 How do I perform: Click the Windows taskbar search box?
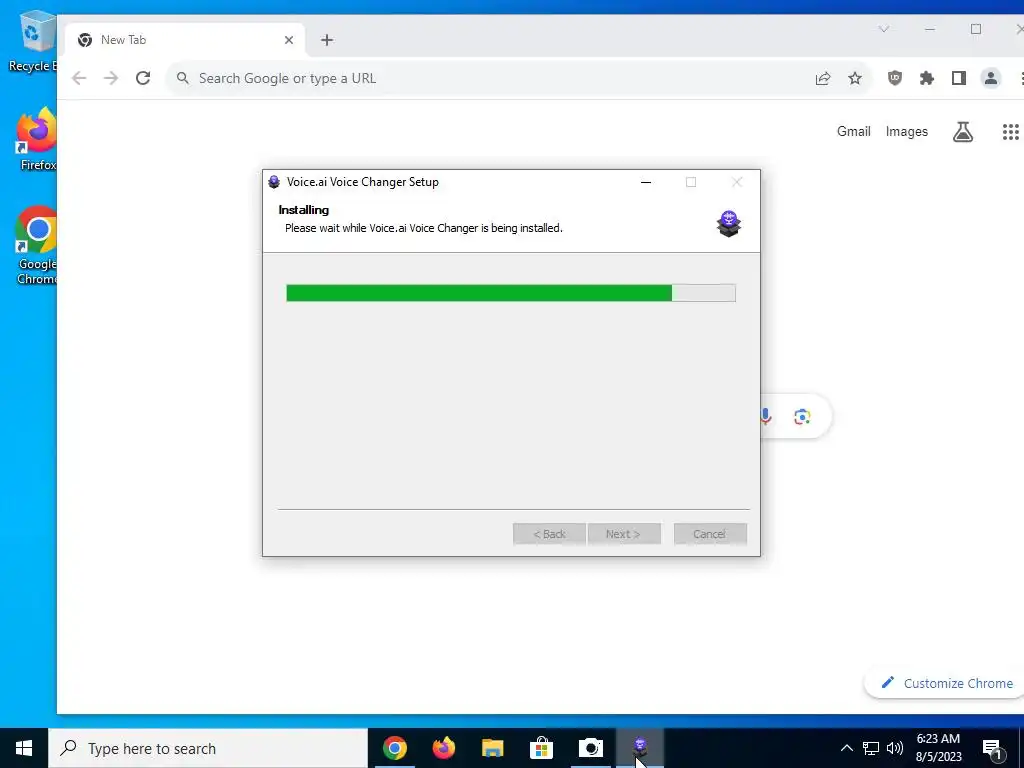pyautogui.click(x=208, y=748)
